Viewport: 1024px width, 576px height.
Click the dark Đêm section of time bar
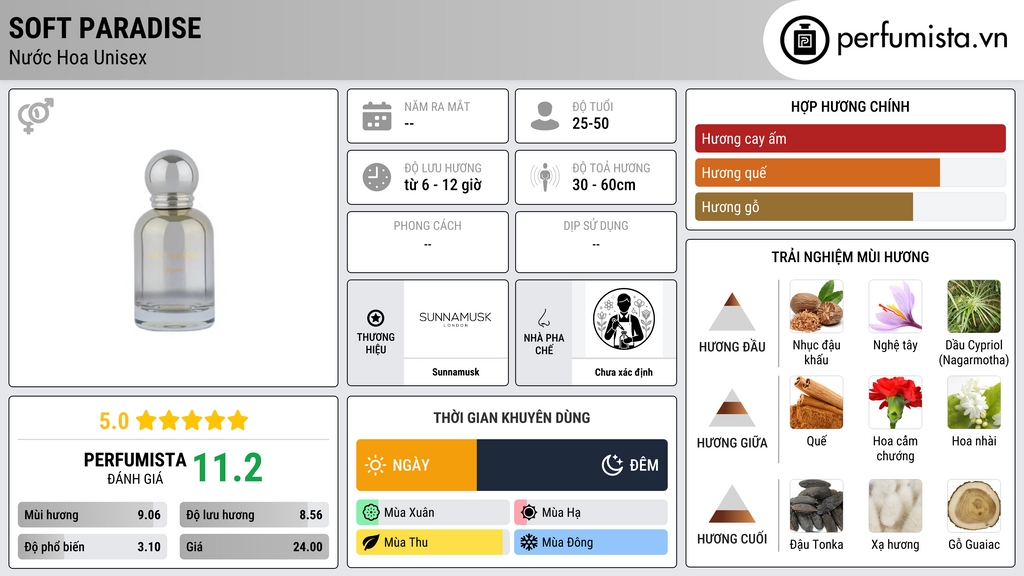click(x=572, y=465)
